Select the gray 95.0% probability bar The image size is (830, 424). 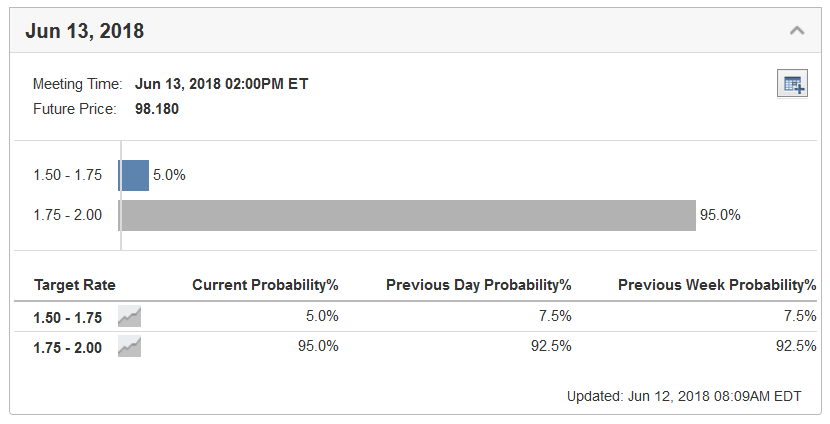coord(407,215)
